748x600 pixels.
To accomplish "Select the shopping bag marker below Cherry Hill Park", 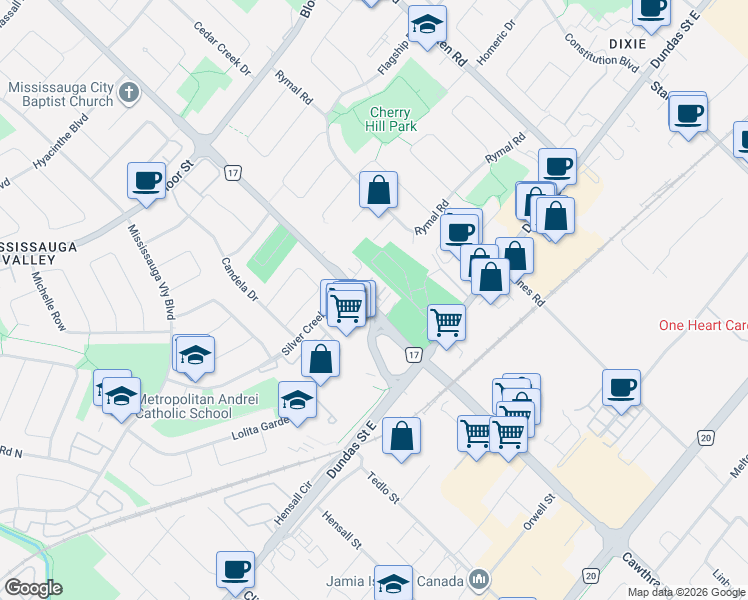I will (378, 193).
